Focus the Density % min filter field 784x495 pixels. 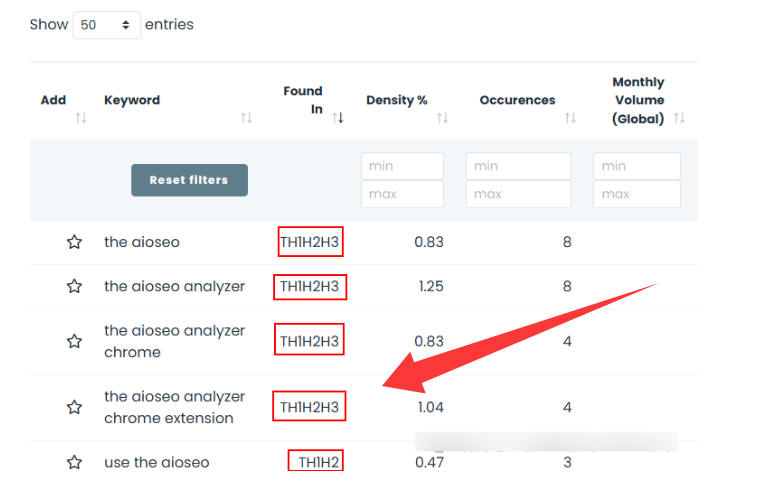pyautogui.click(x=401, y=166)
